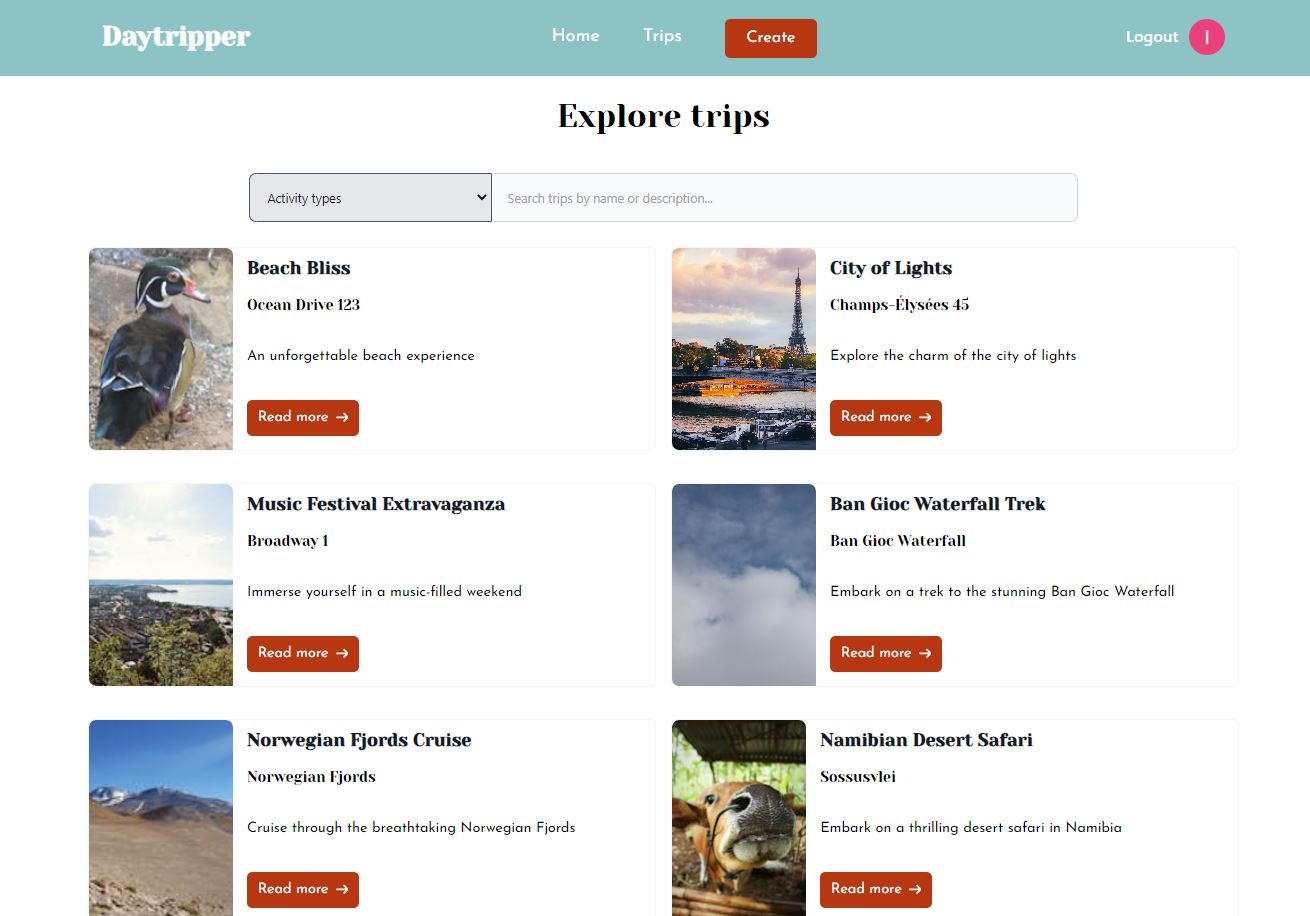Click the Daytripper logo
Image resolution: width=1310 pixels, height=916 pixels.
[x=176, y=37]
